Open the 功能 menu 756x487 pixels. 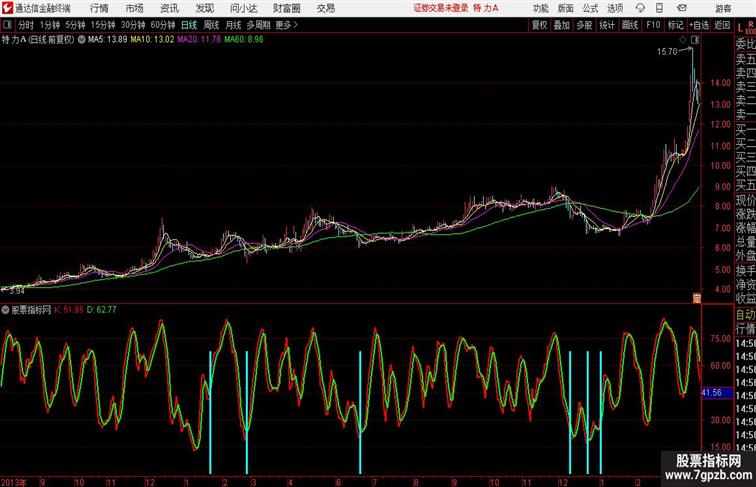point(540,8)
